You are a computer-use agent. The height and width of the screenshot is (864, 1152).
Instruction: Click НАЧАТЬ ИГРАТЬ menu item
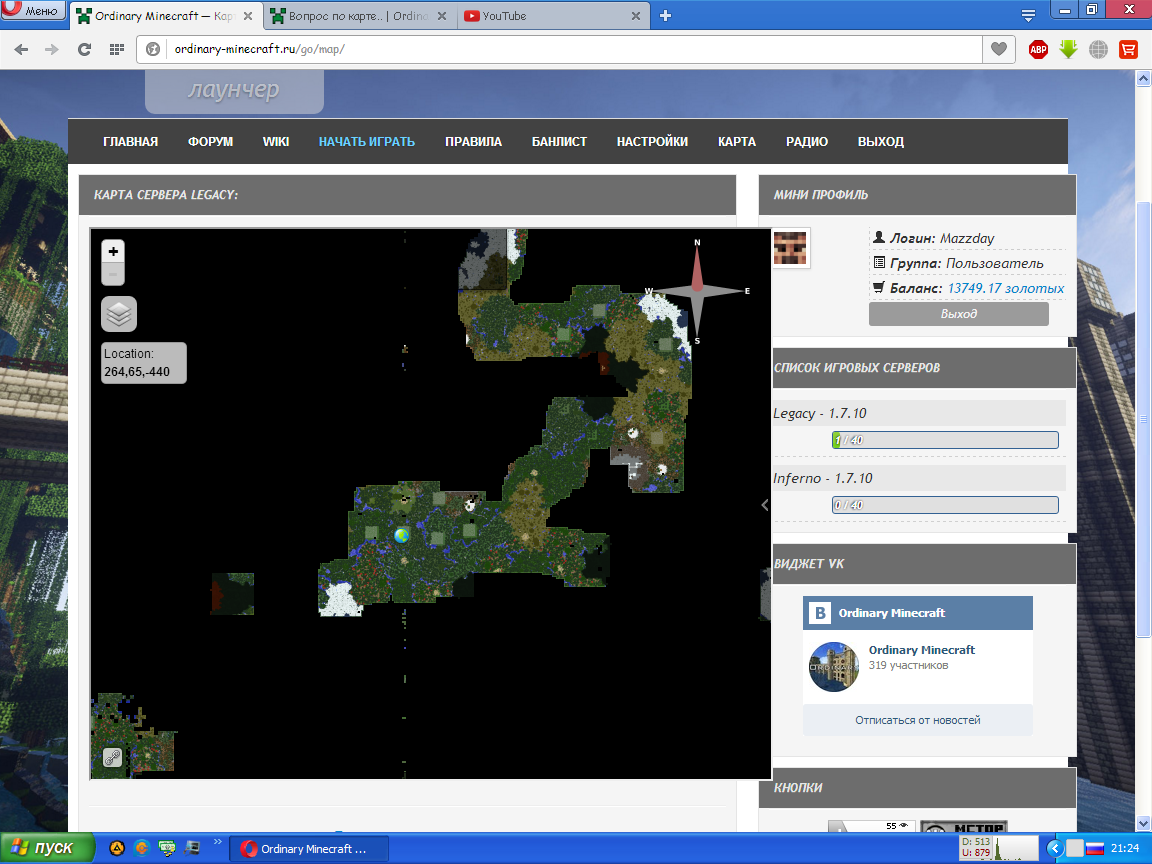coord(367,142)
